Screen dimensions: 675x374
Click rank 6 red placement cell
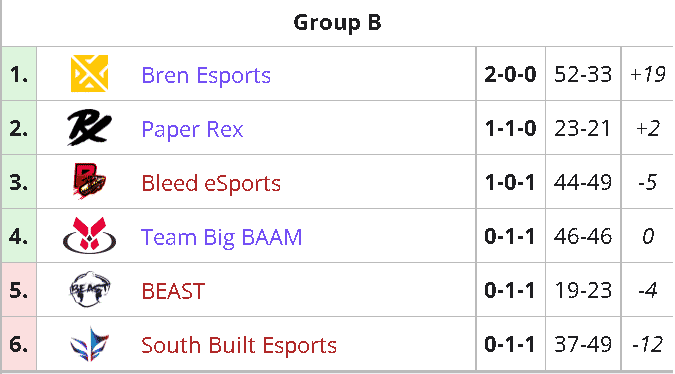point(19,344)
